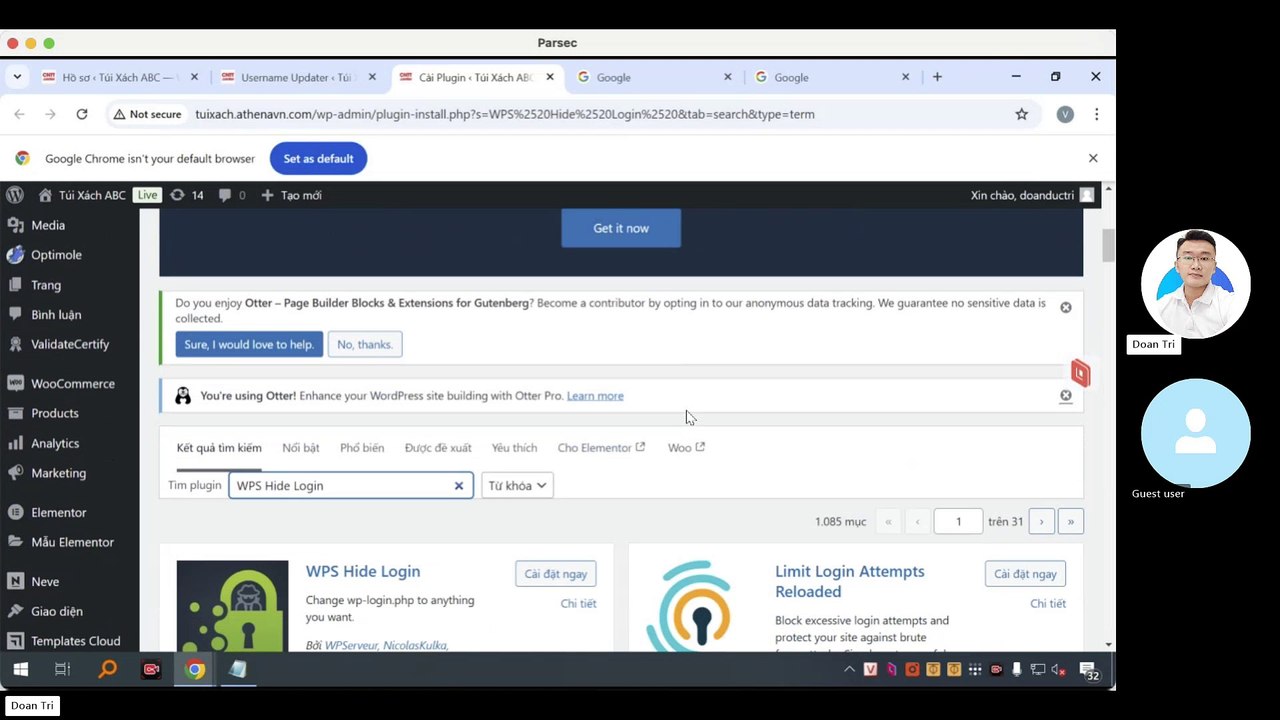1280x720 pixels.
Task: Set Chrome as default browser
Action: click(318, 158)
